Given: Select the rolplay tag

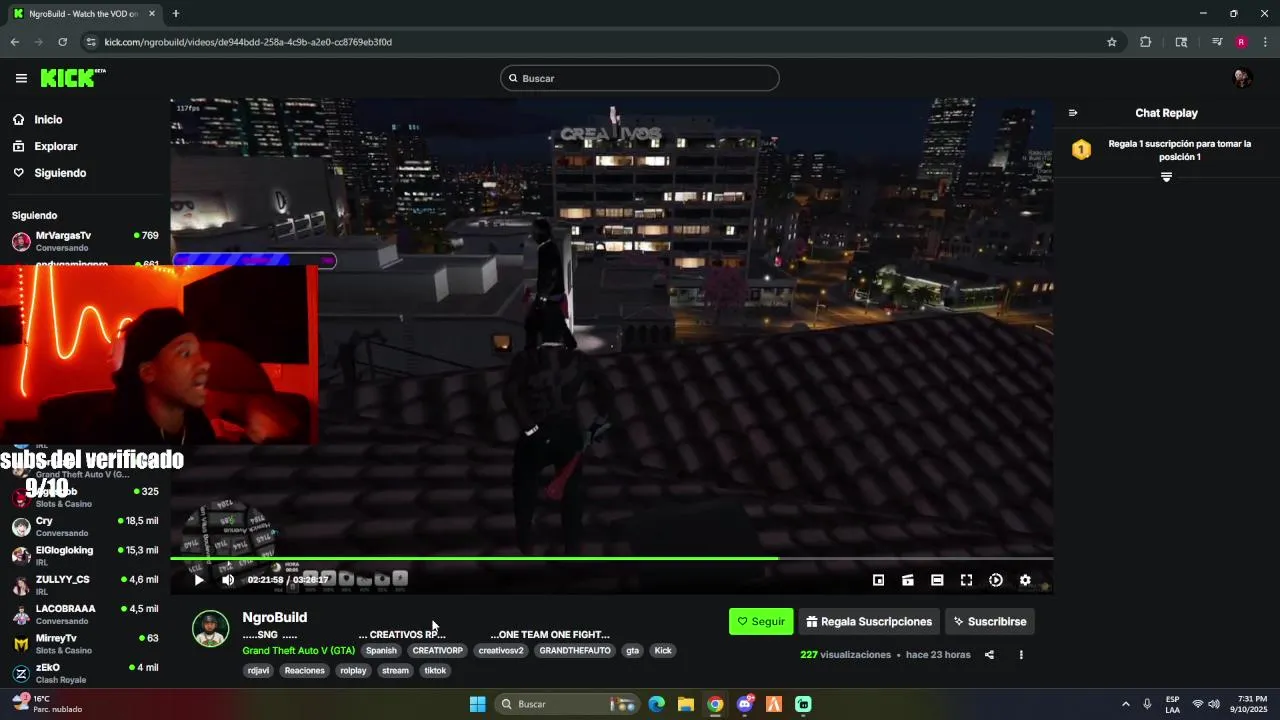Looking at the screenshot, I should 353,670.
